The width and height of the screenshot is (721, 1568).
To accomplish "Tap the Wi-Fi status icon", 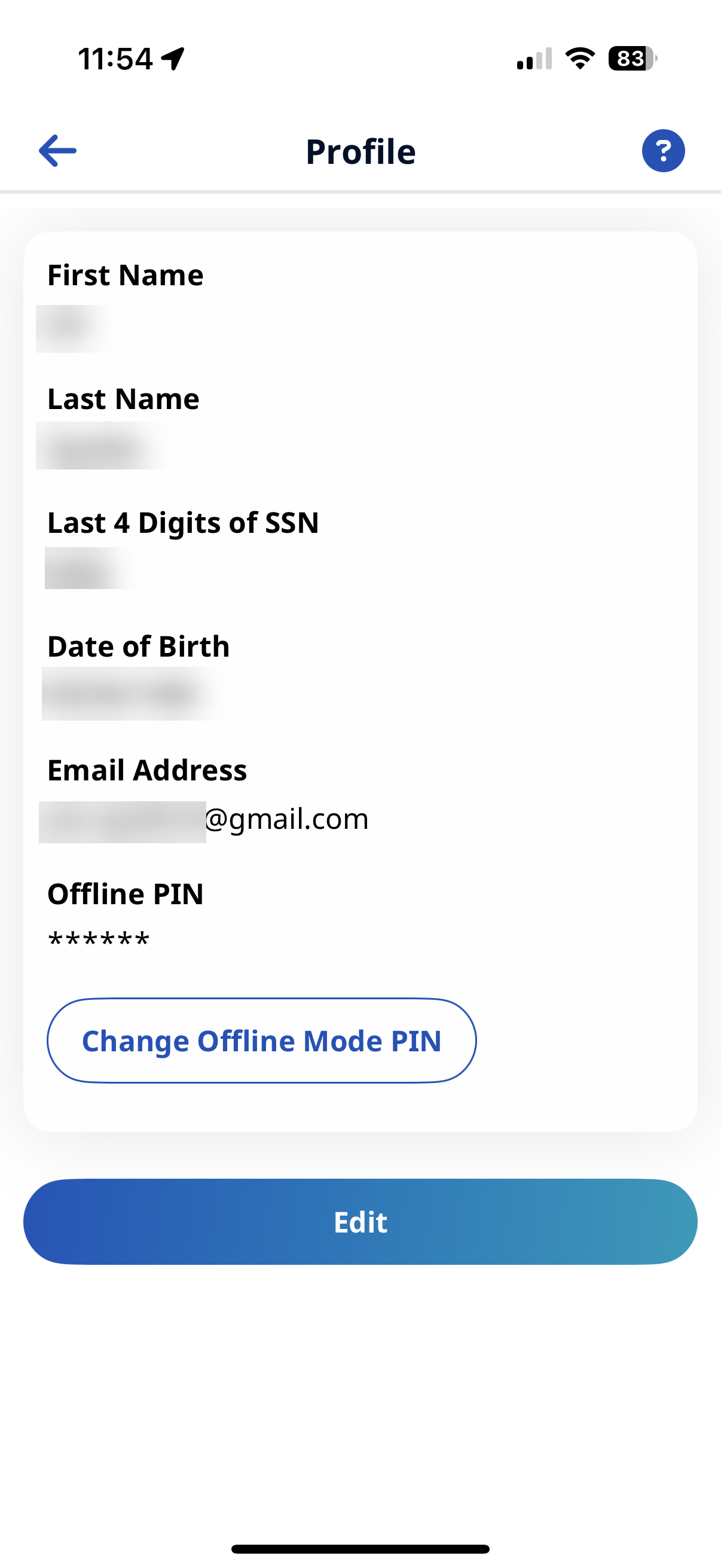I will (x=580, y=59).
